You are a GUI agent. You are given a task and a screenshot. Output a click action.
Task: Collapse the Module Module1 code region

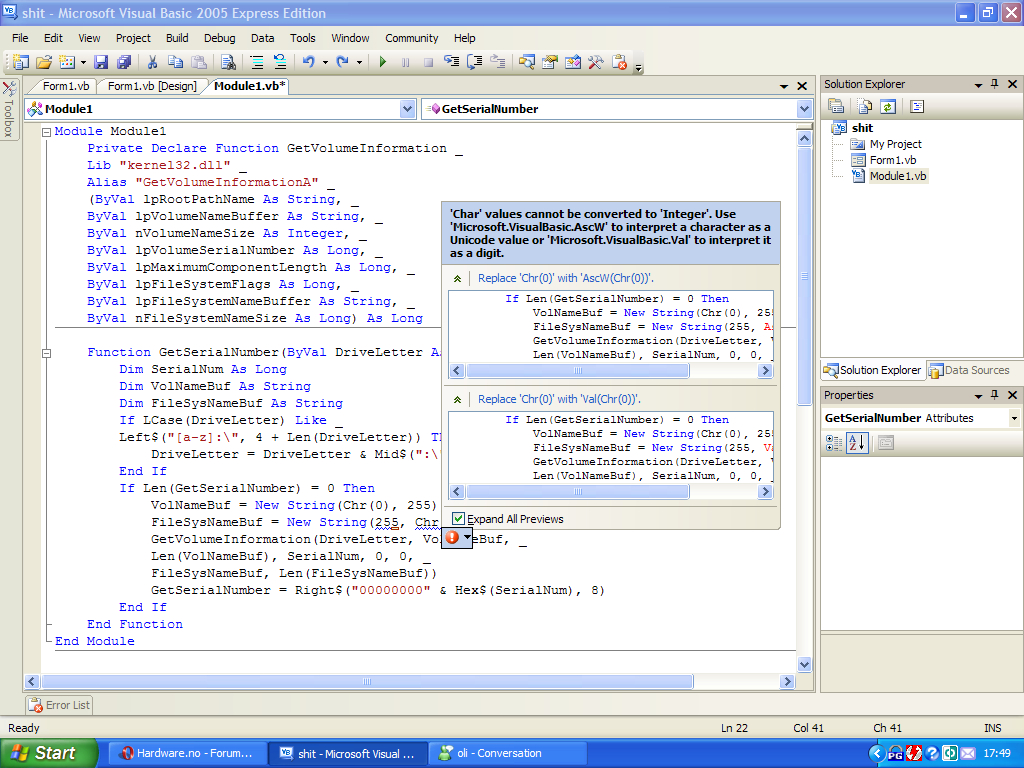[x=46, y=132]
